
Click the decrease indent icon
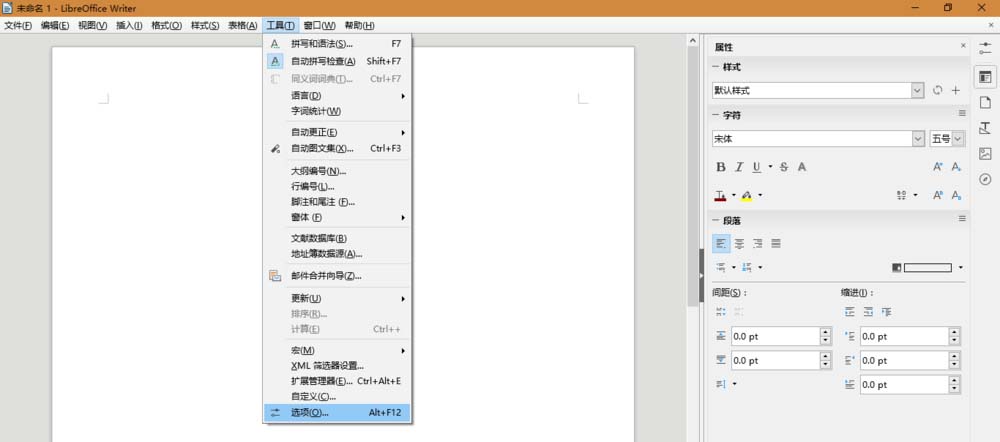pos(868,312)
